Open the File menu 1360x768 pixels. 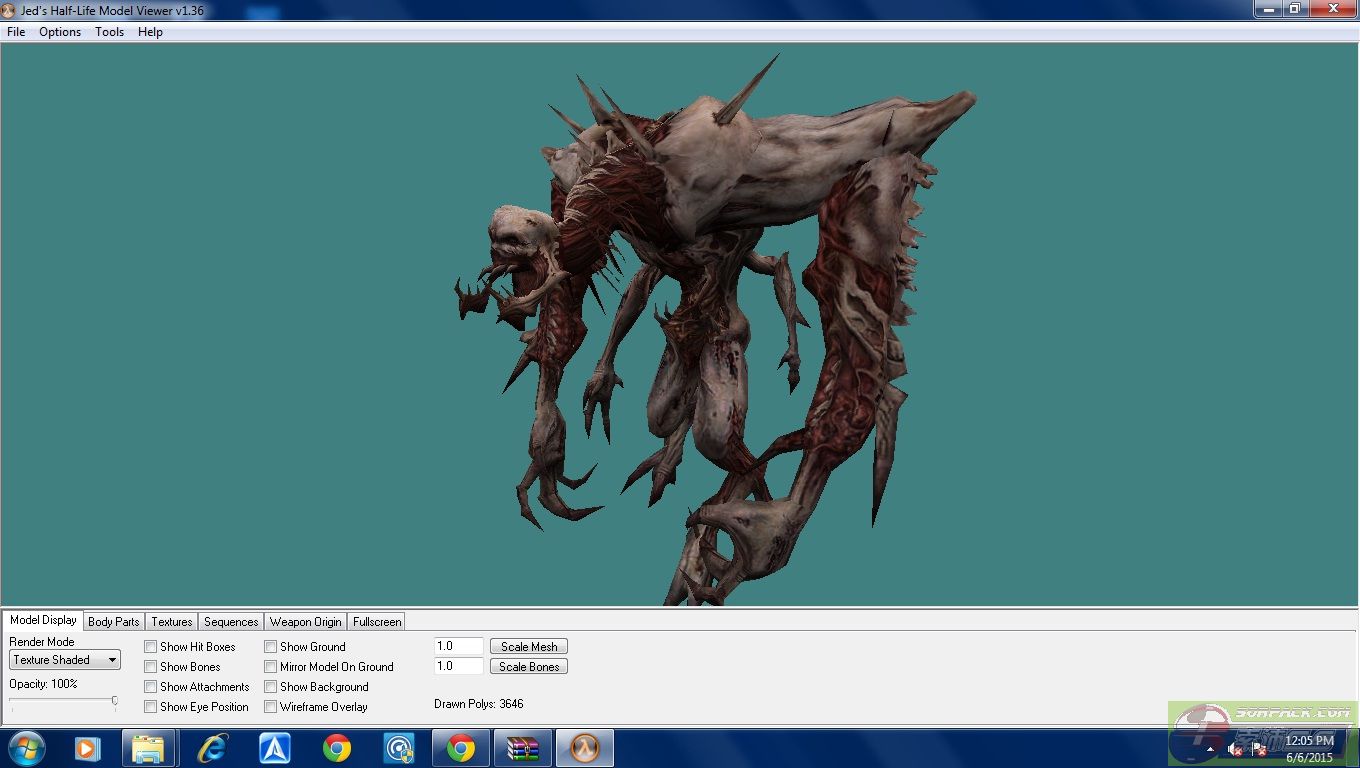click(16, 32)
